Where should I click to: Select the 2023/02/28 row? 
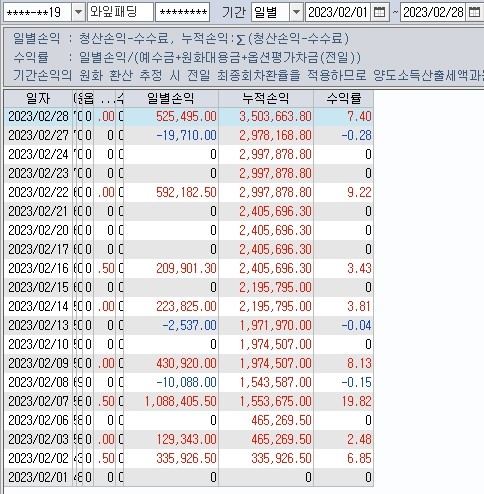click(189, 116)
